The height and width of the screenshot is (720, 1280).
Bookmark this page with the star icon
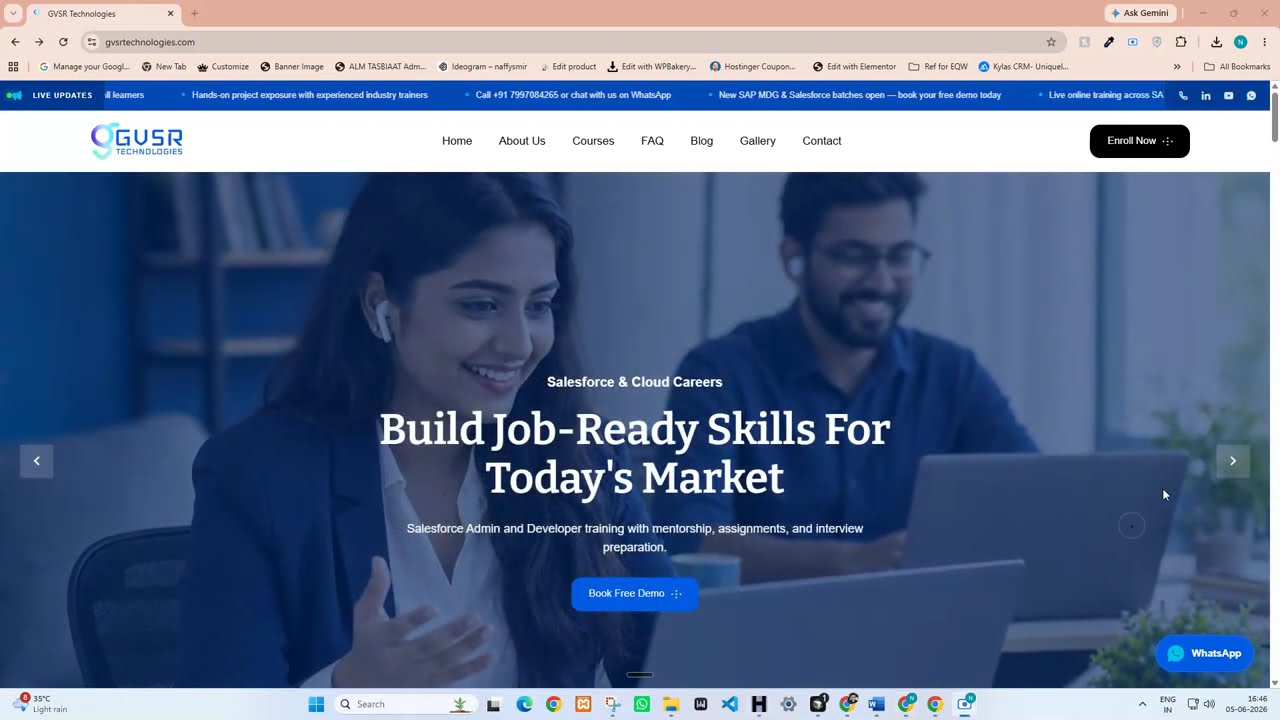1051,42
